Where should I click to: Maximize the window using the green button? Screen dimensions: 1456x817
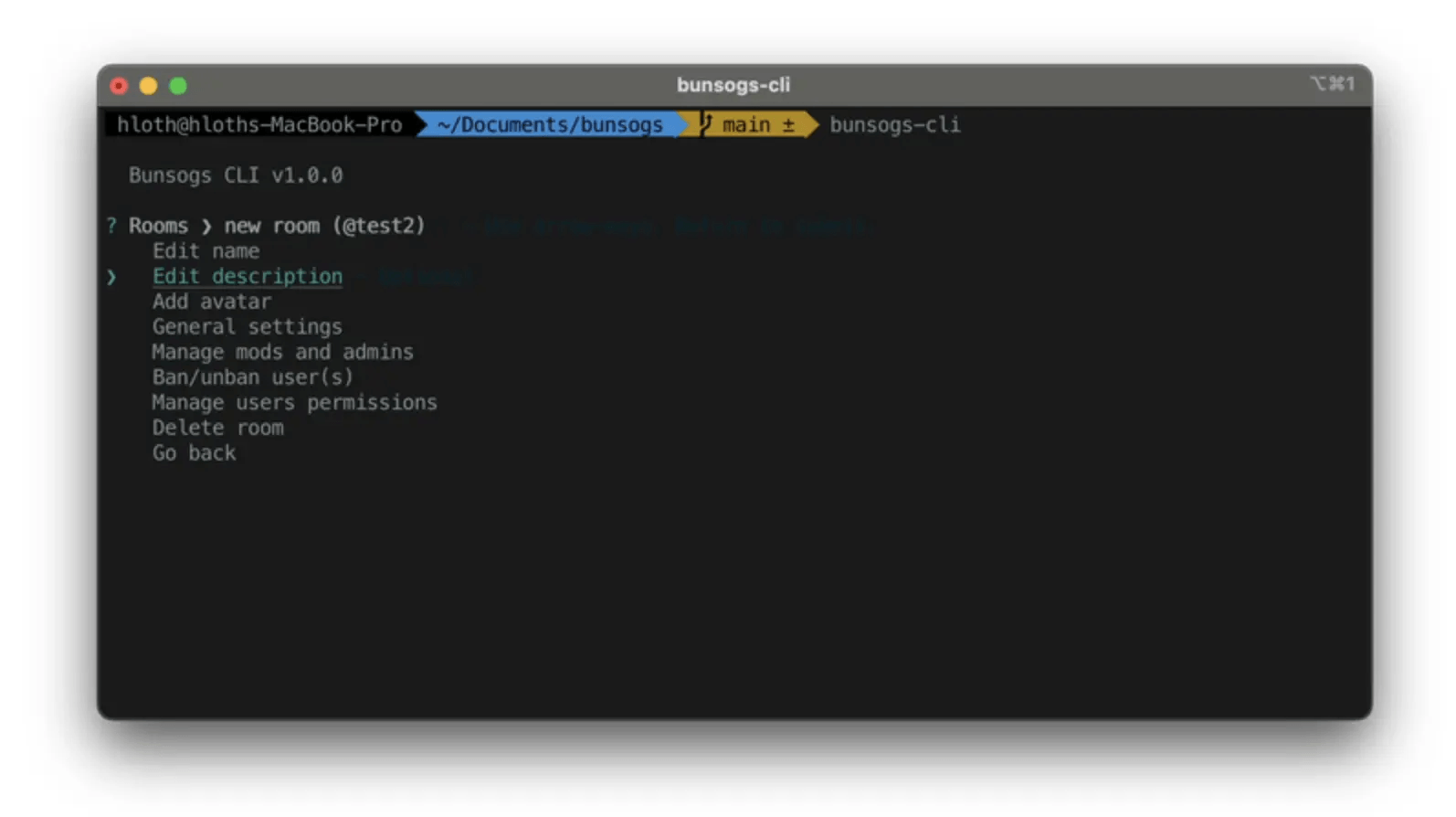point(178,86)
